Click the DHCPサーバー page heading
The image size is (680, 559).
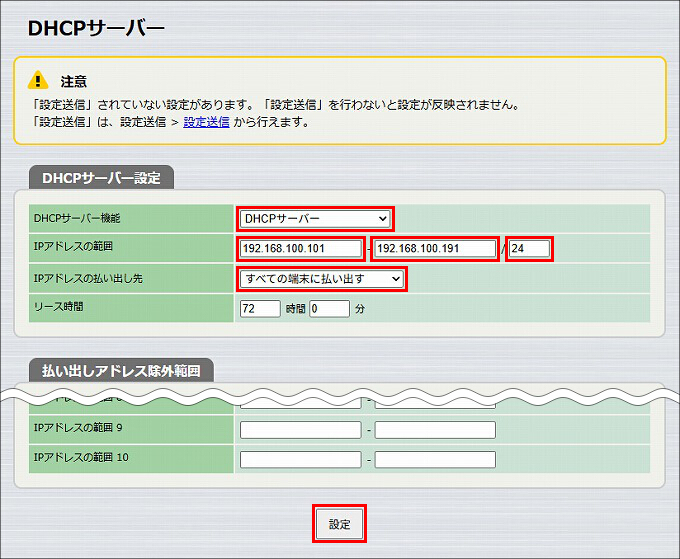[96, 29]
